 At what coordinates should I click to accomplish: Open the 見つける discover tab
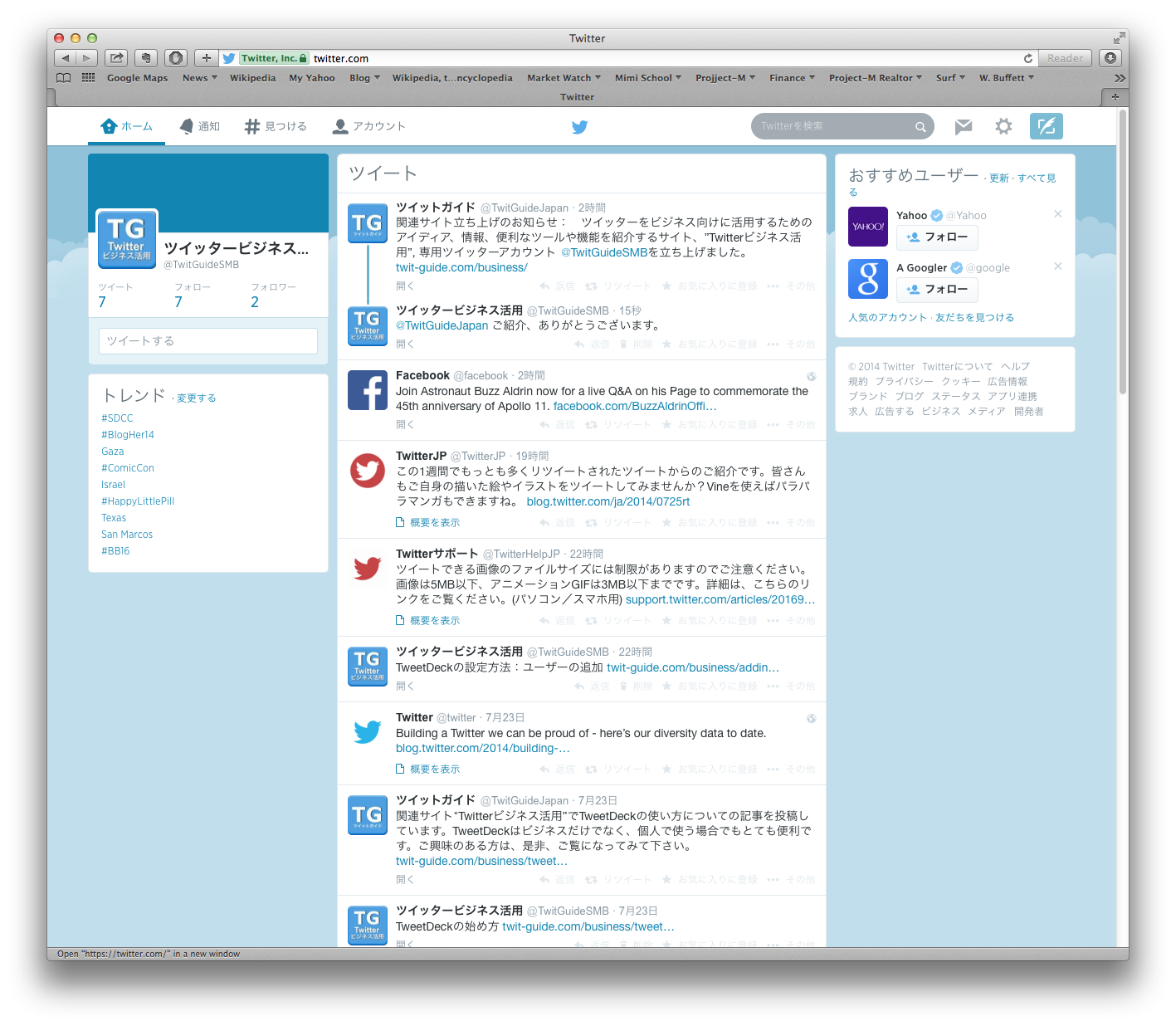(276, 126)
